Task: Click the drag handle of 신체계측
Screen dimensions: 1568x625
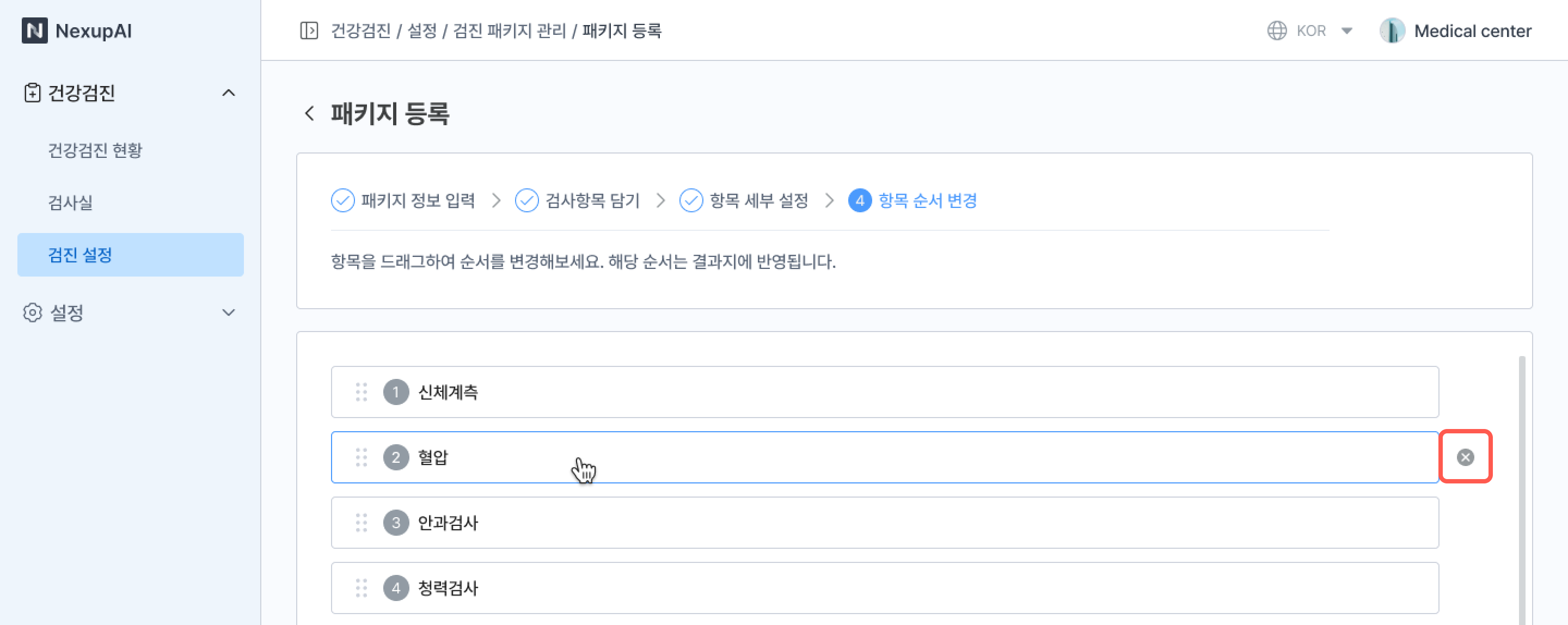Action: (x=362, y=392)
